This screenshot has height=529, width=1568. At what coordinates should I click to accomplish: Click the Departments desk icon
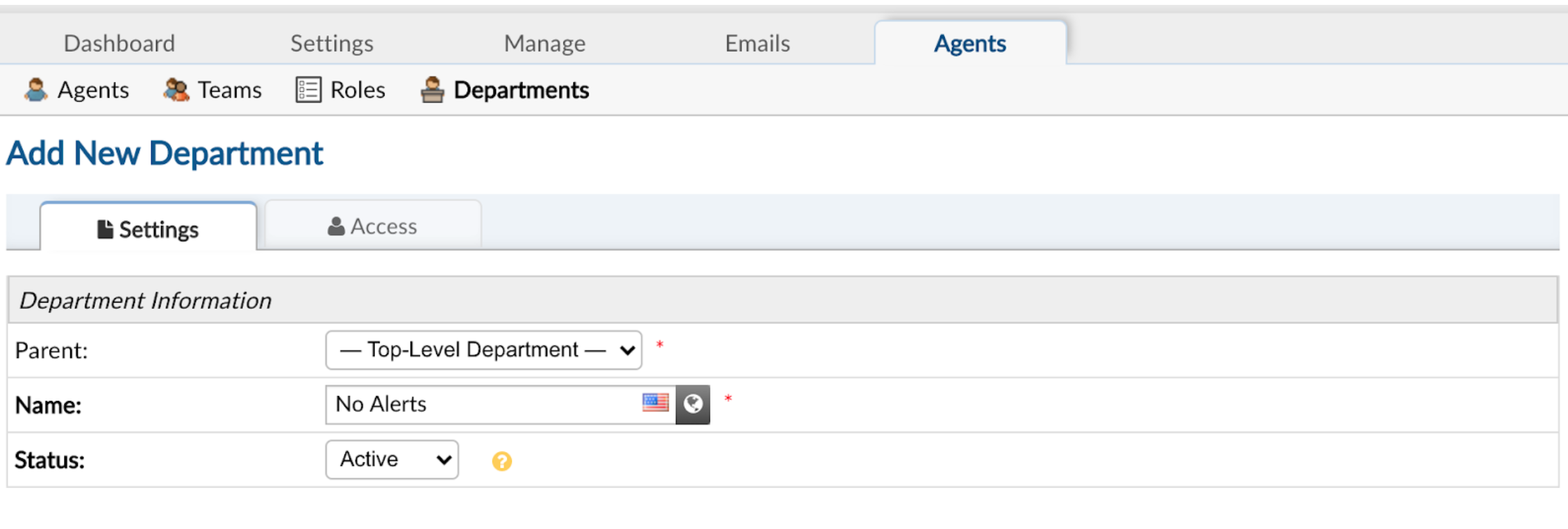point(432,90)
